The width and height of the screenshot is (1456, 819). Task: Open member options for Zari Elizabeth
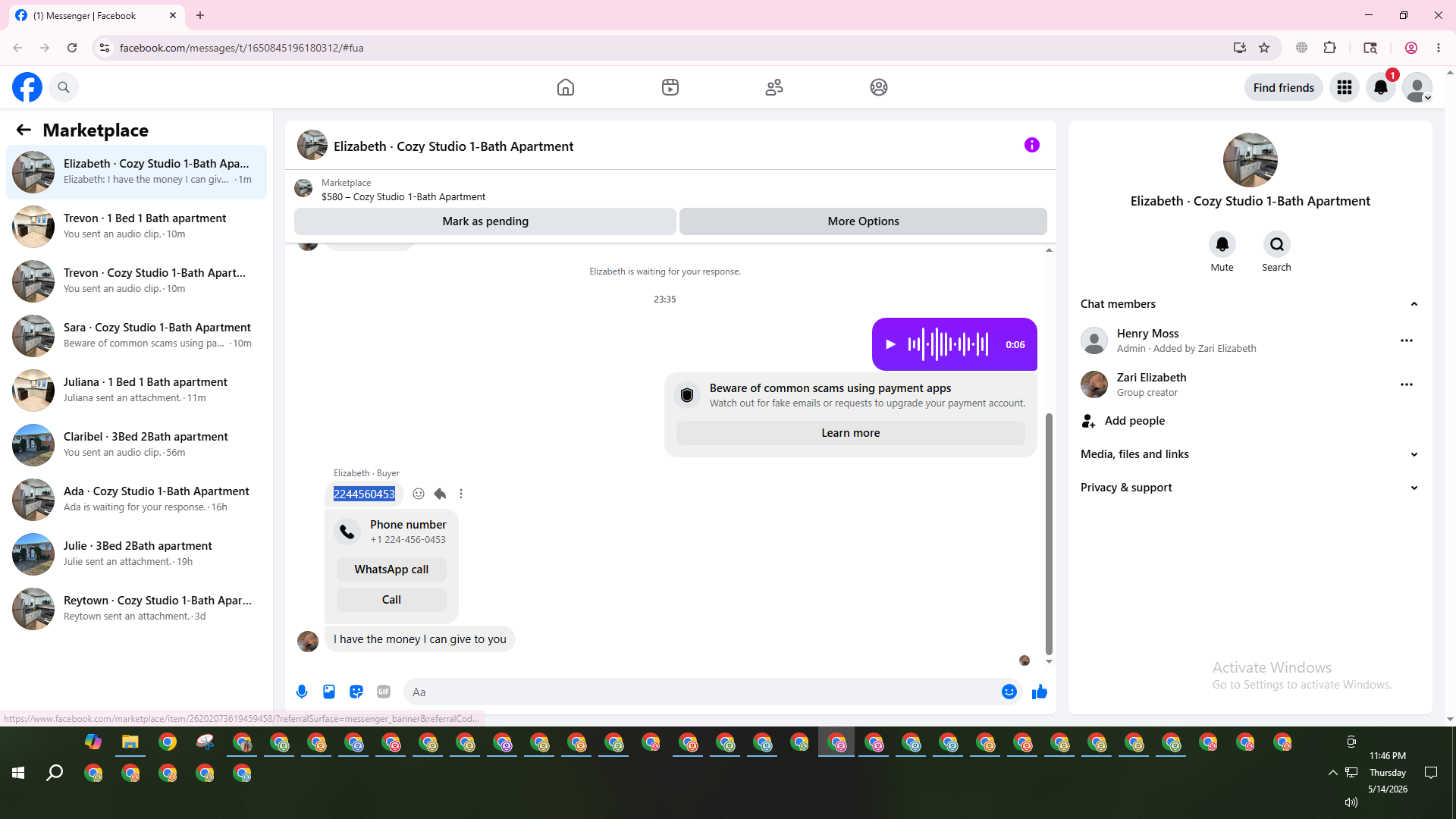1407,384
